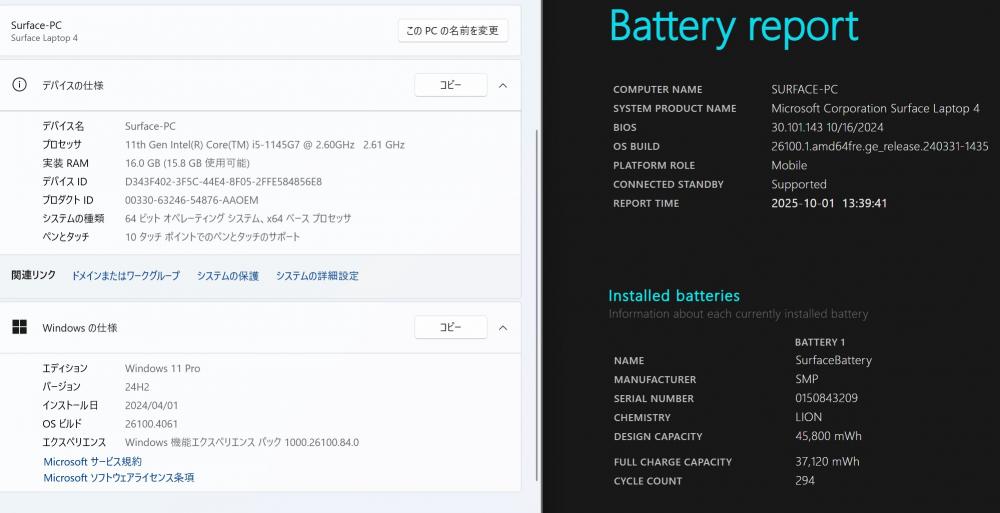Image resolution: width=1000 pixels, height=513 pixels.
Task: Select the SurfaceBattery name value
Action: pyautogui.click(x=833, y=360)
